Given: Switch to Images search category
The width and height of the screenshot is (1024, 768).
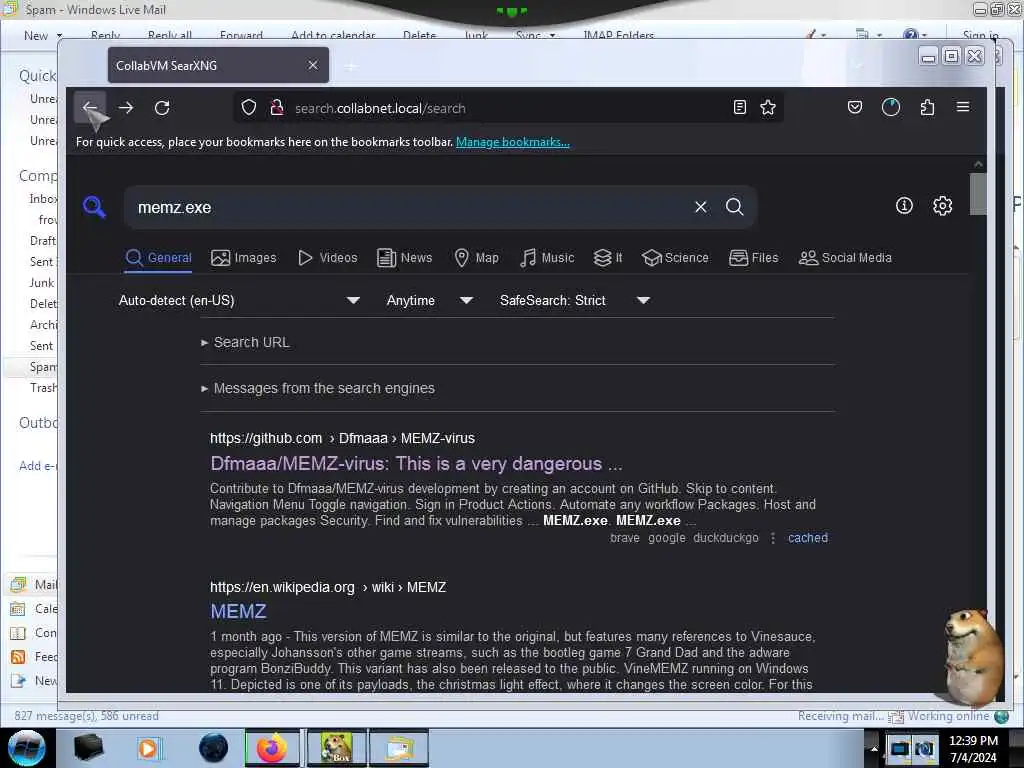Looking at the screenshot, I should click(x=244, y=258).
